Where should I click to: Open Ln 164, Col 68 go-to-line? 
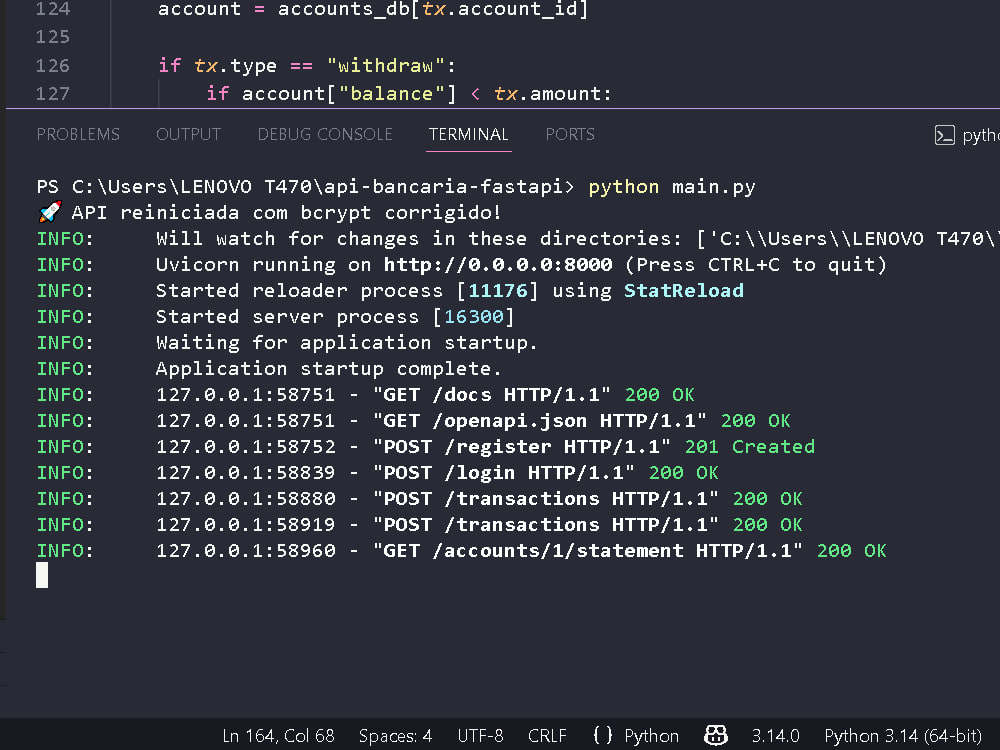coord(278,736)
